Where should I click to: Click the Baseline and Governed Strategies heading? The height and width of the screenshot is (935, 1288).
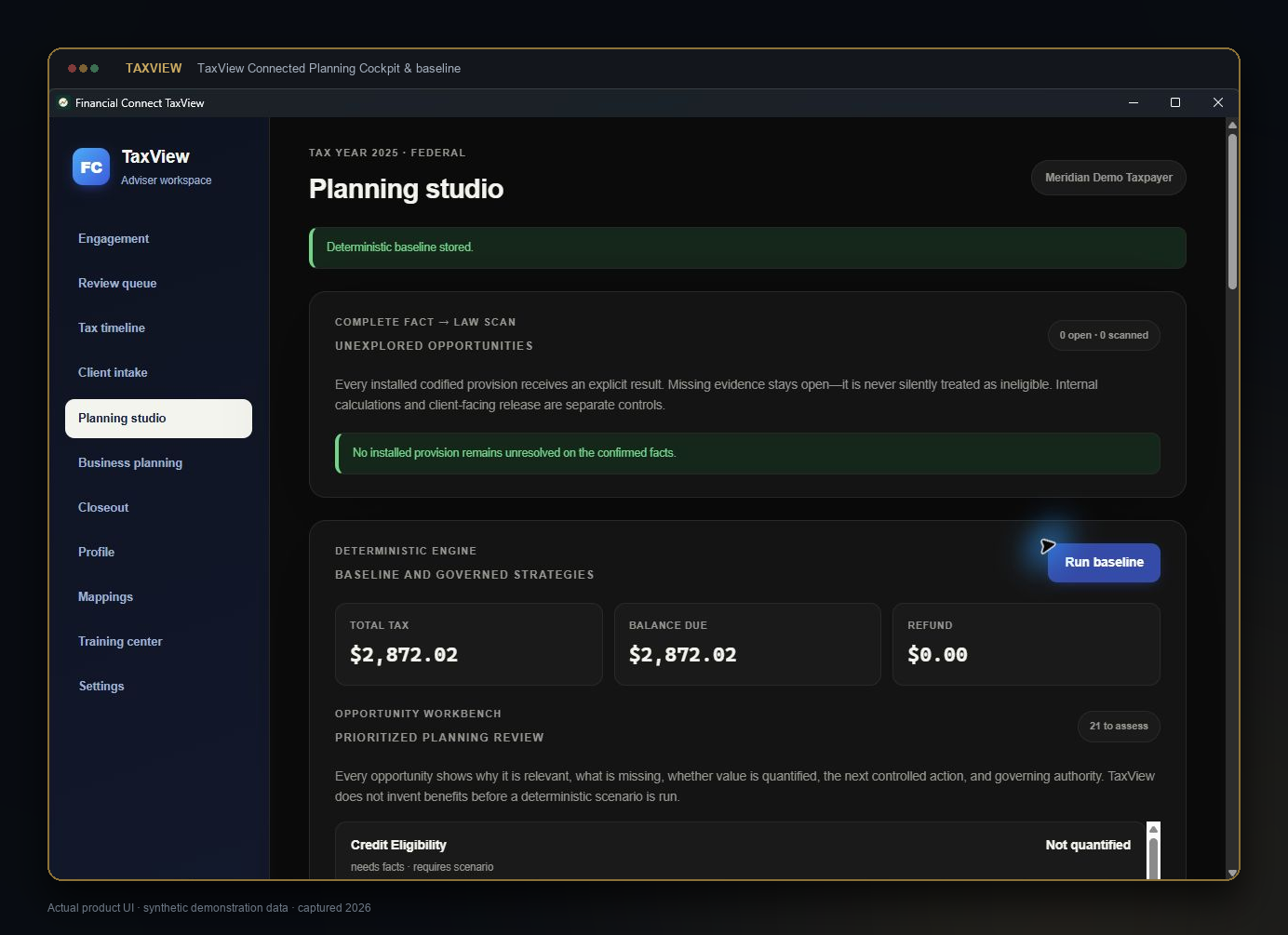pos(464,575)
